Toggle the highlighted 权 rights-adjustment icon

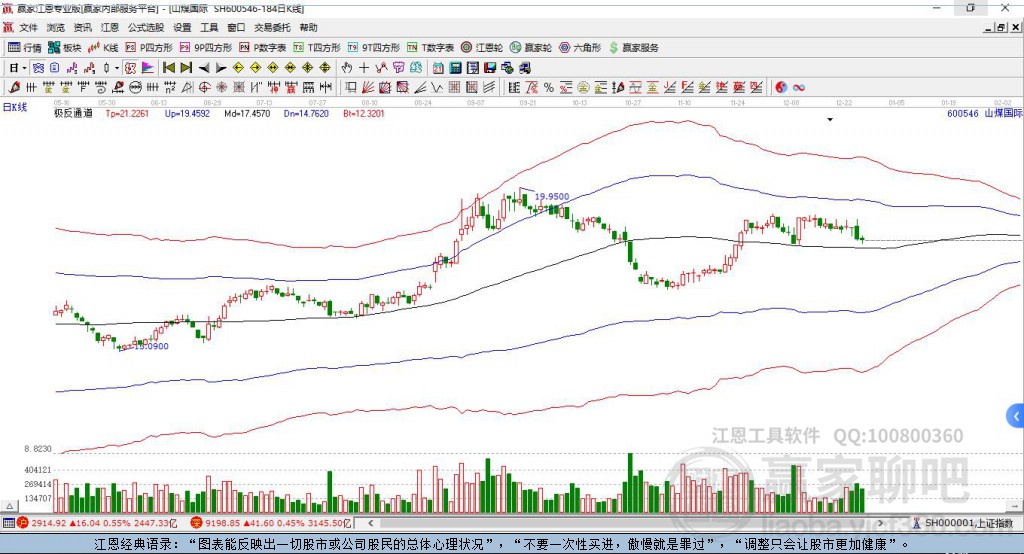(x=130, y=68)
